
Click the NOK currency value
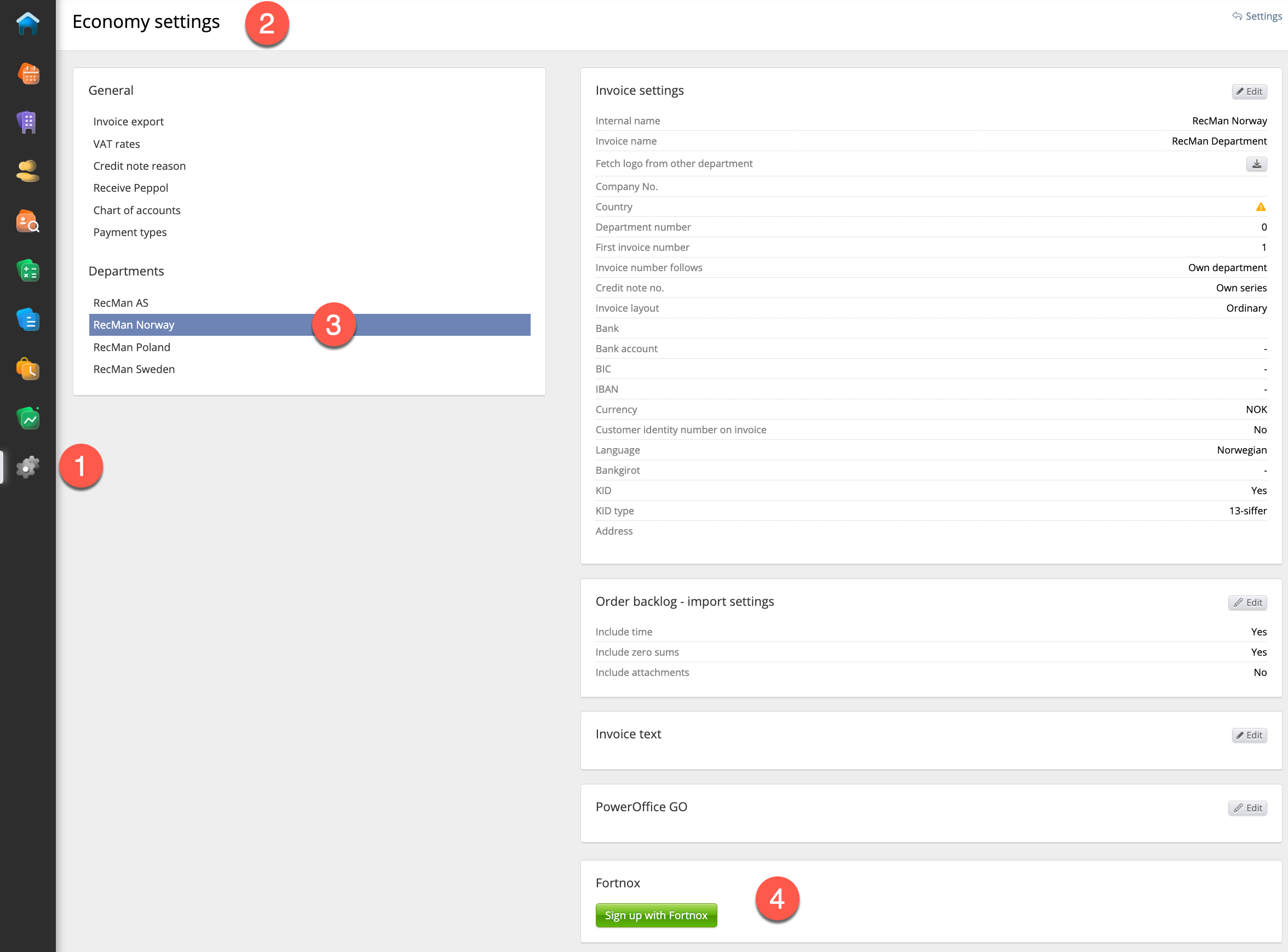tap(1256, 410)
